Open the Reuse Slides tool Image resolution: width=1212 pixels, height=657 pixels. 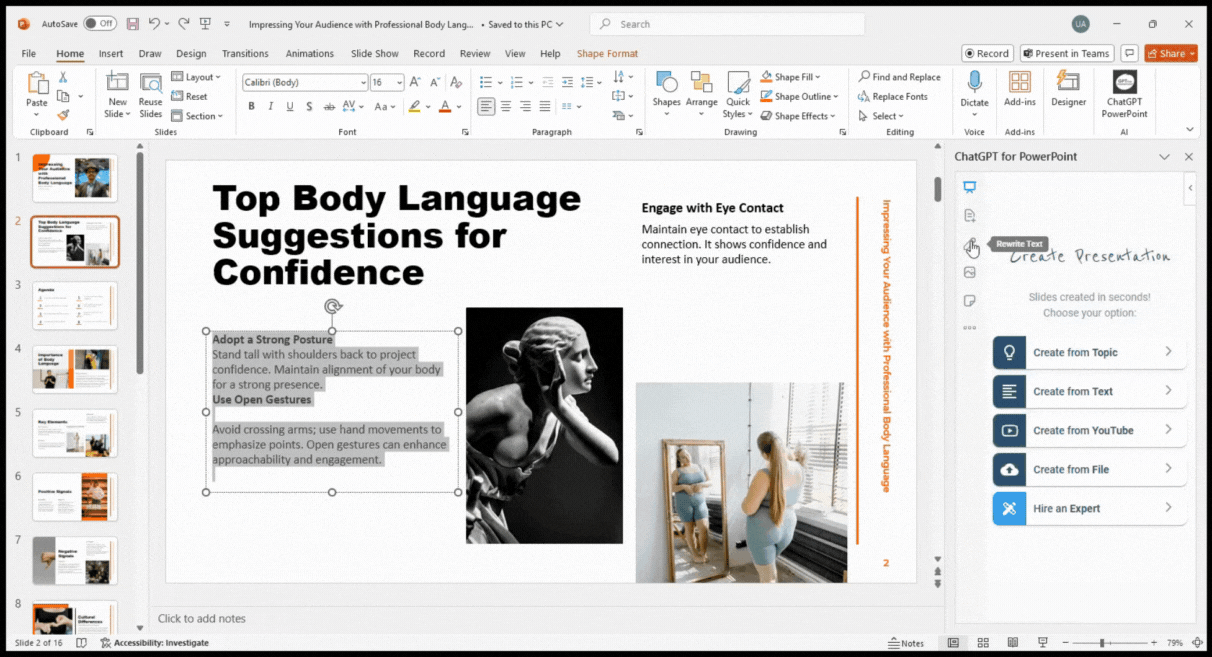click(x=150, y=95)
